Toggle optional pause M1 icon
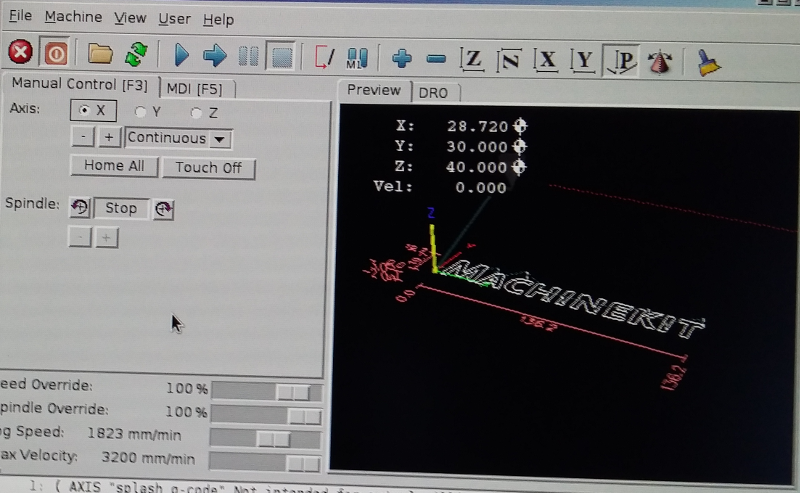Screen dimensions: 800x493 tap(357, 59)
